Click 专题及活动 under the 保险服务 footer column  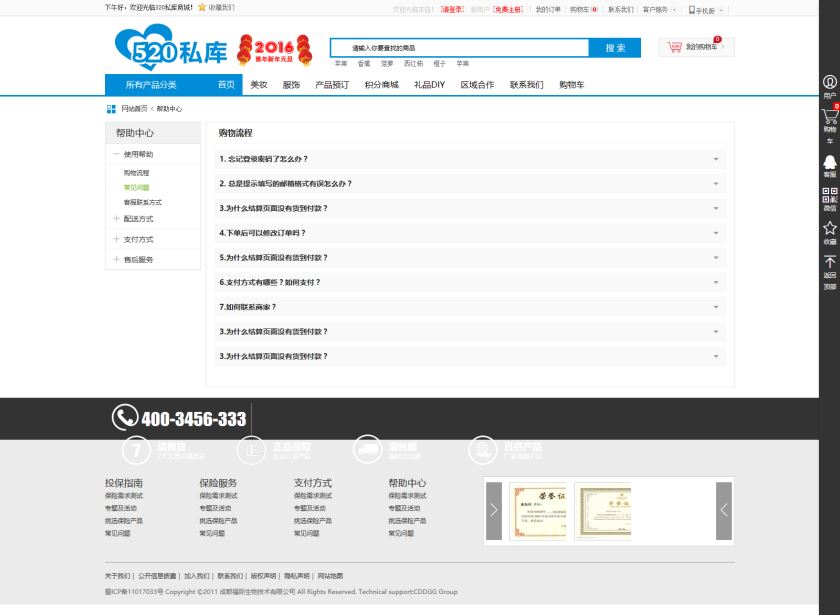pyautogui.click(x=215, y=508)
